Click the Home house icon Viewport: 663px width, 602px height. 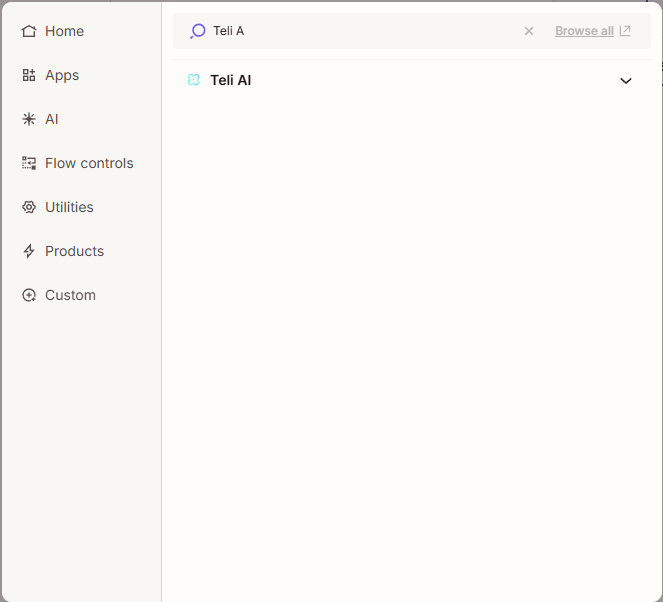pos(29,31)
